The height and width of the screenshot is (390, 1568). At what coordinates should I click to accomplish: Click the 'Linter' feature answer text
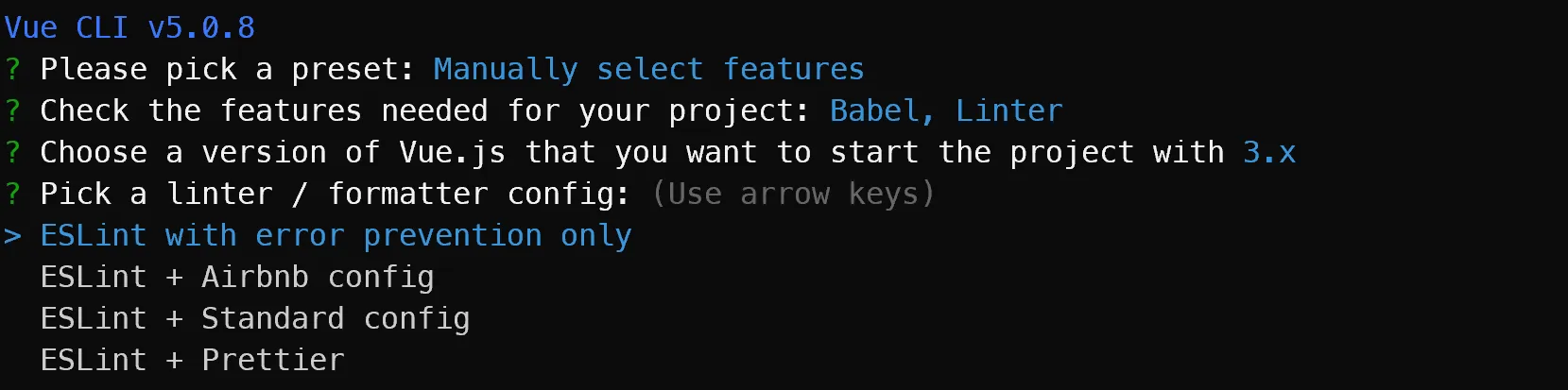coord(1008,110)
